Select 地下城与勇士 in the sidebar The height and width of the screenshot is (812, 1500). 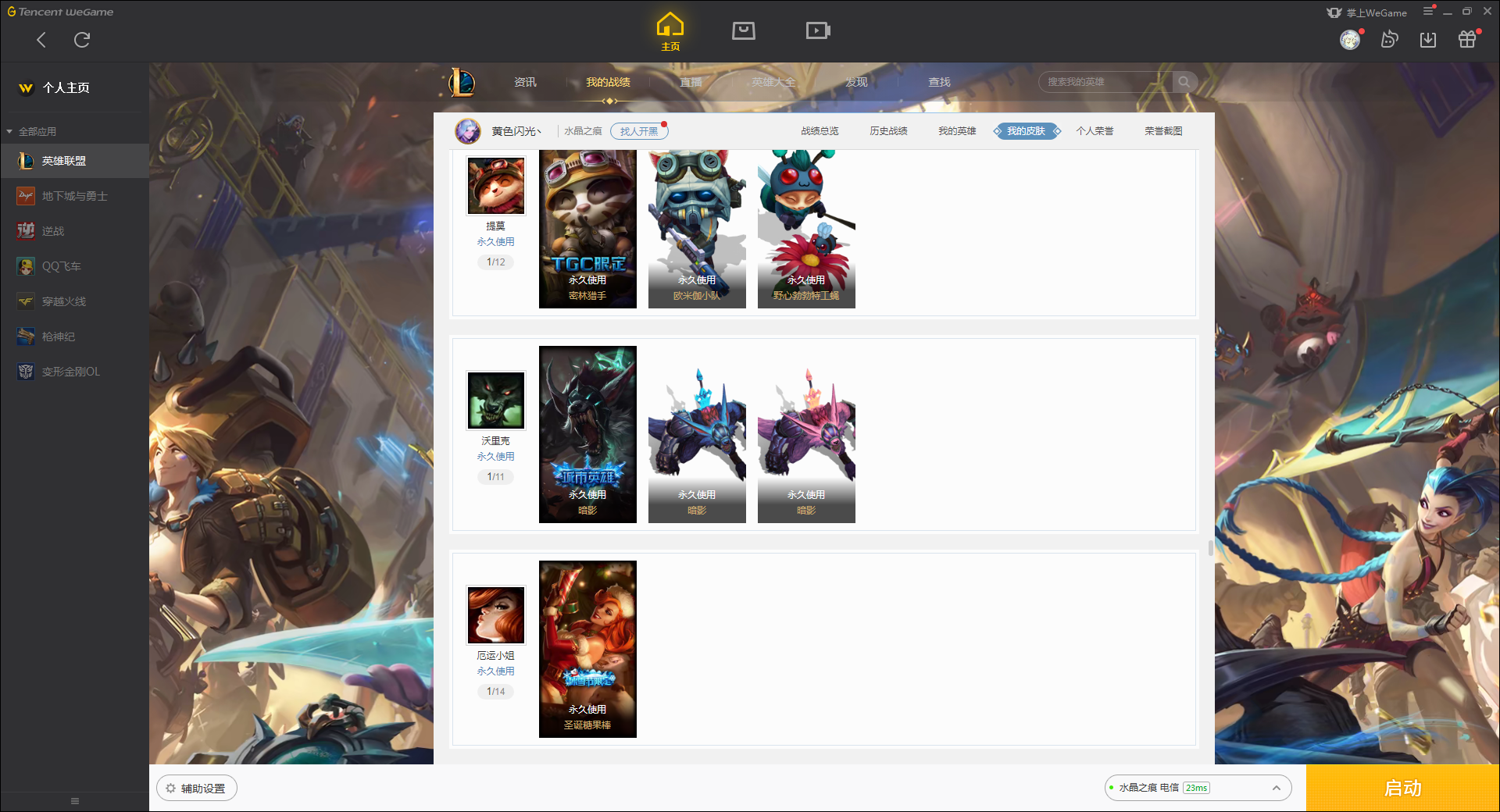click(x=74, y=196)
